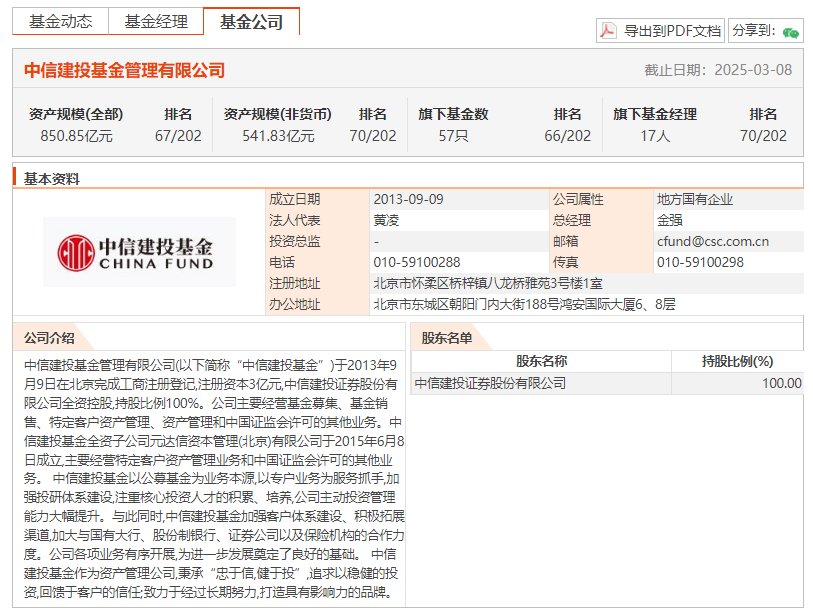Click the ranking value 67/202
The image size is (813, 613).
click(x=178, y=136)
